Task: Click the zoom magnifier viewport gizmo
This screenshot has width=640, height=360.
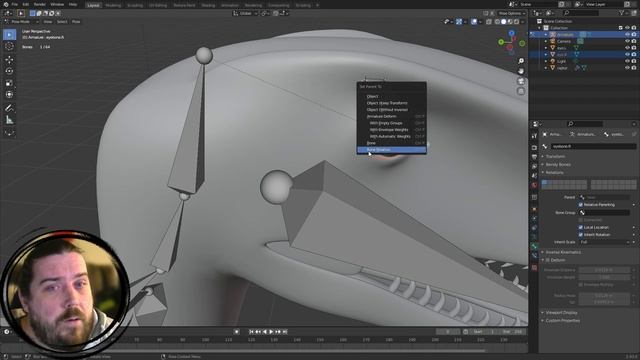Action: [x=521, y=61]
